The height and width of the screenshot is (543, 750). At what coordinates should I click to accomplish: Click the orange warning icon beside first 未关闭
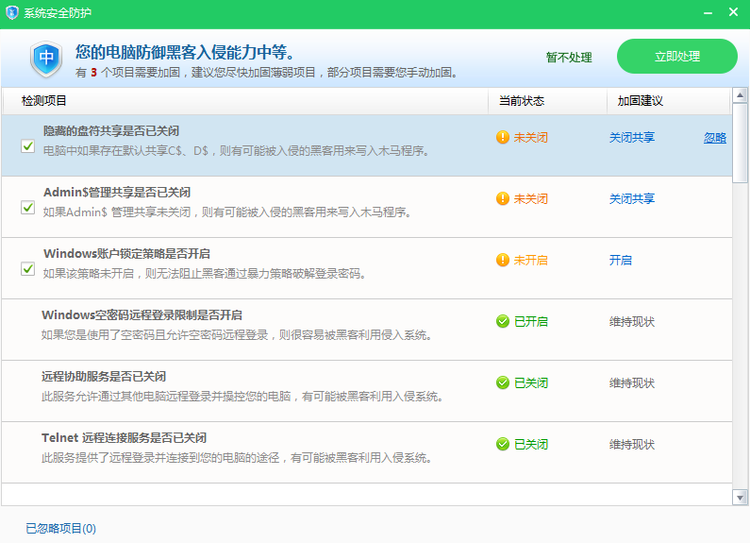click(503, 138)
